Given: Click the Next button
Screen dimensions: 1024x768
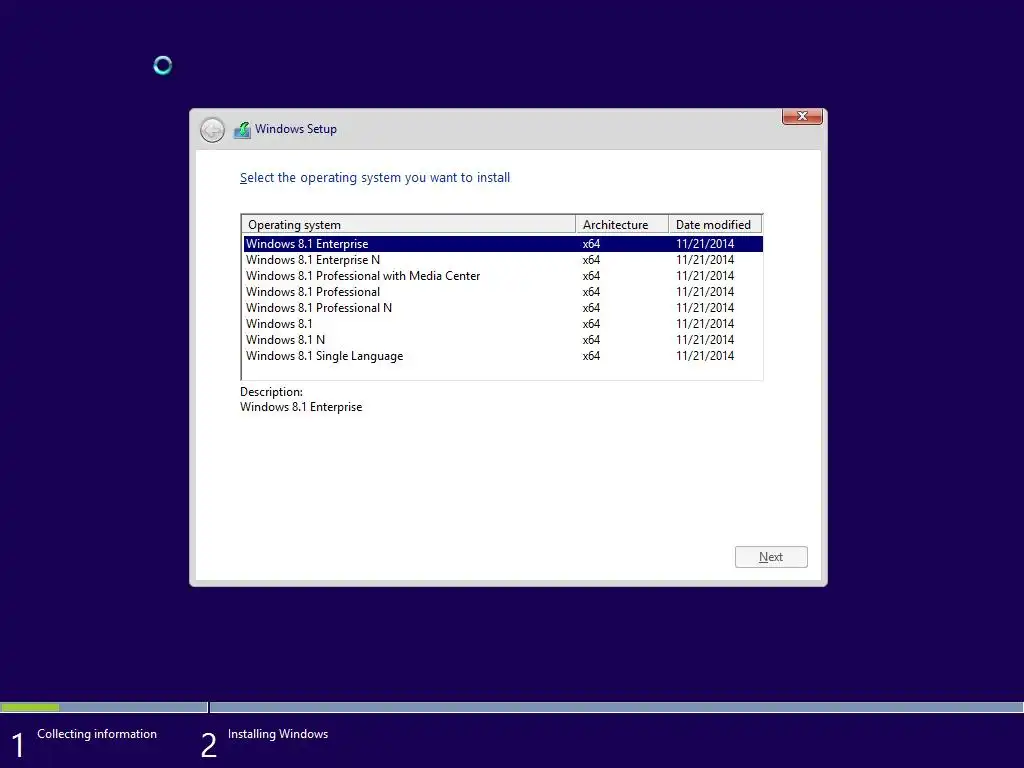Looking at the screenshot, I should pos(771,557).
